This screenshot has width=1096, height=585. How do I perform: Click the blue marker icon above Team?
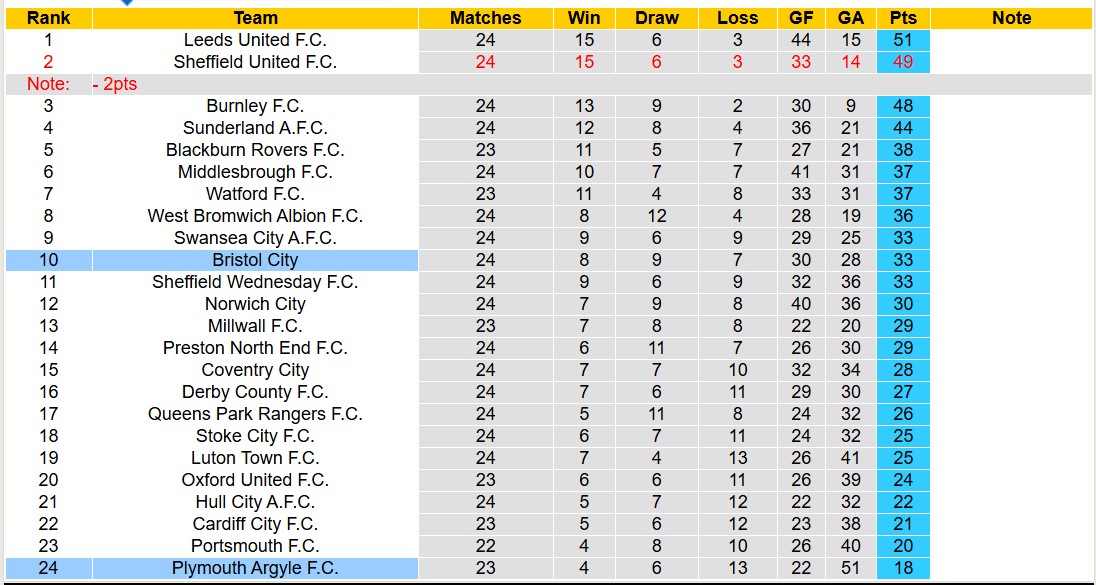pyautogui.click(x=127, y=3)
